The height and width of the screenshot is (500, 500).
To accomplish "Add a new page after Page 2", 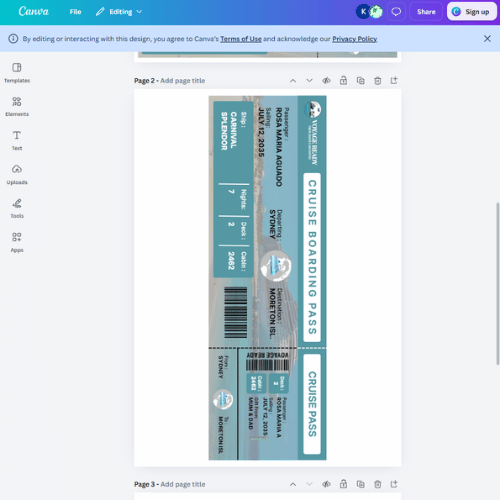I will (x=394, y=81).
